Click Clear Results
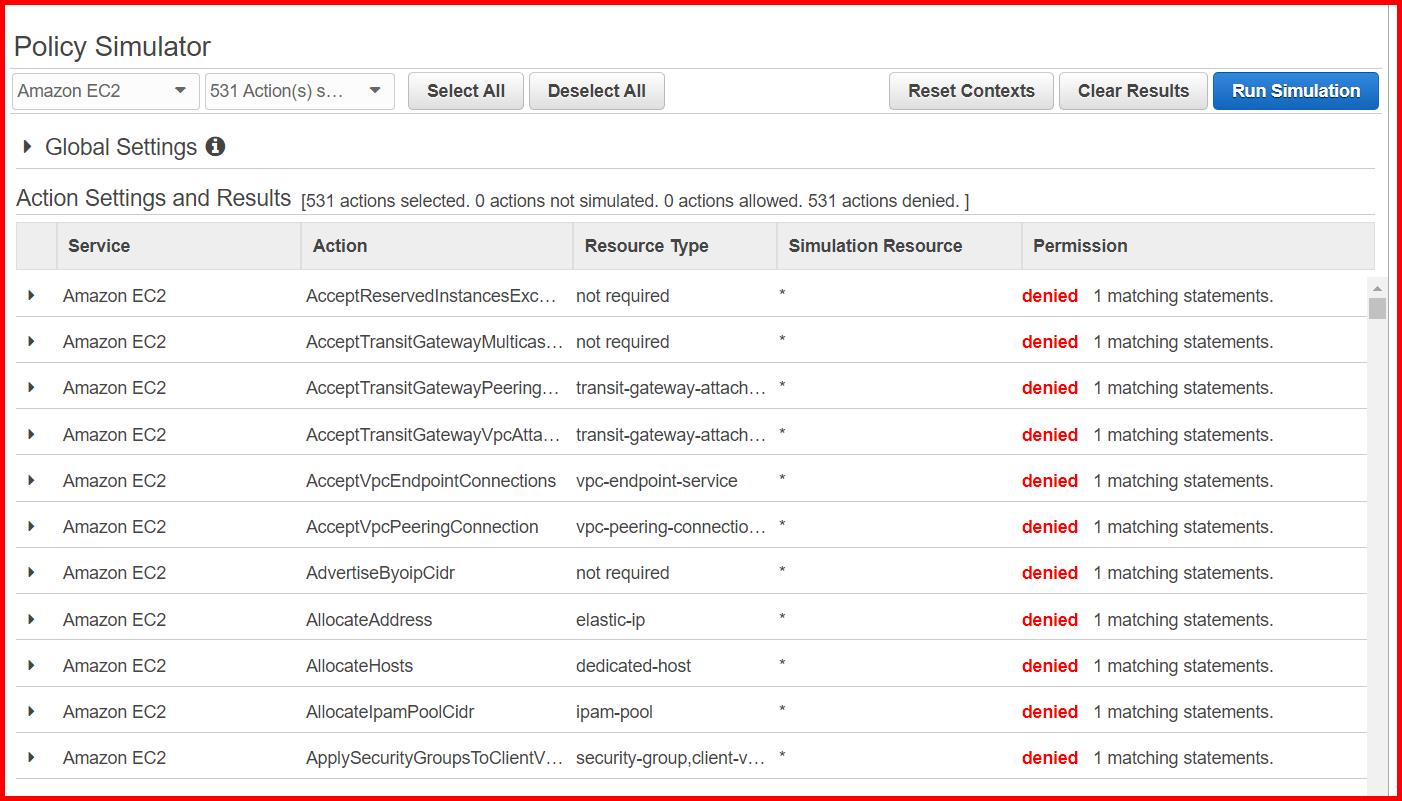 pyautogui.click(x=1133, y=90)
